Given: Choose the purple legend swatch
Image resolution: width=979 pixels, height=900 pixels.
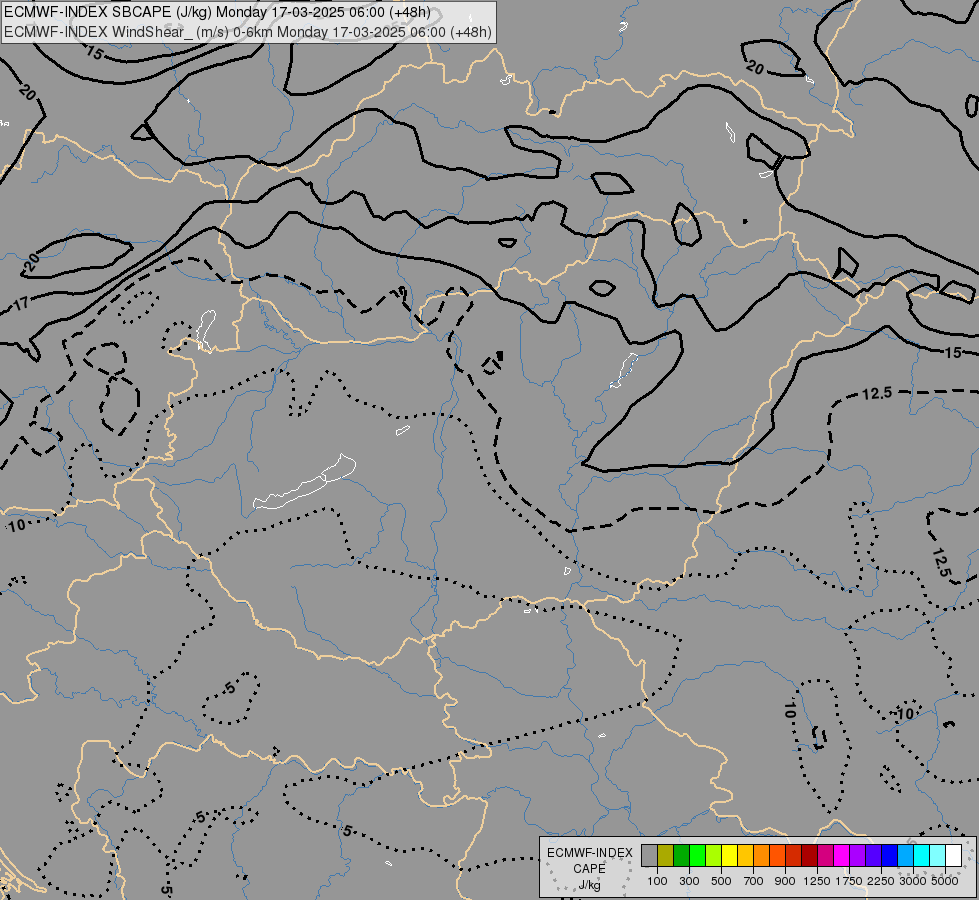Looking at the screenshot, I should (857, 856).
